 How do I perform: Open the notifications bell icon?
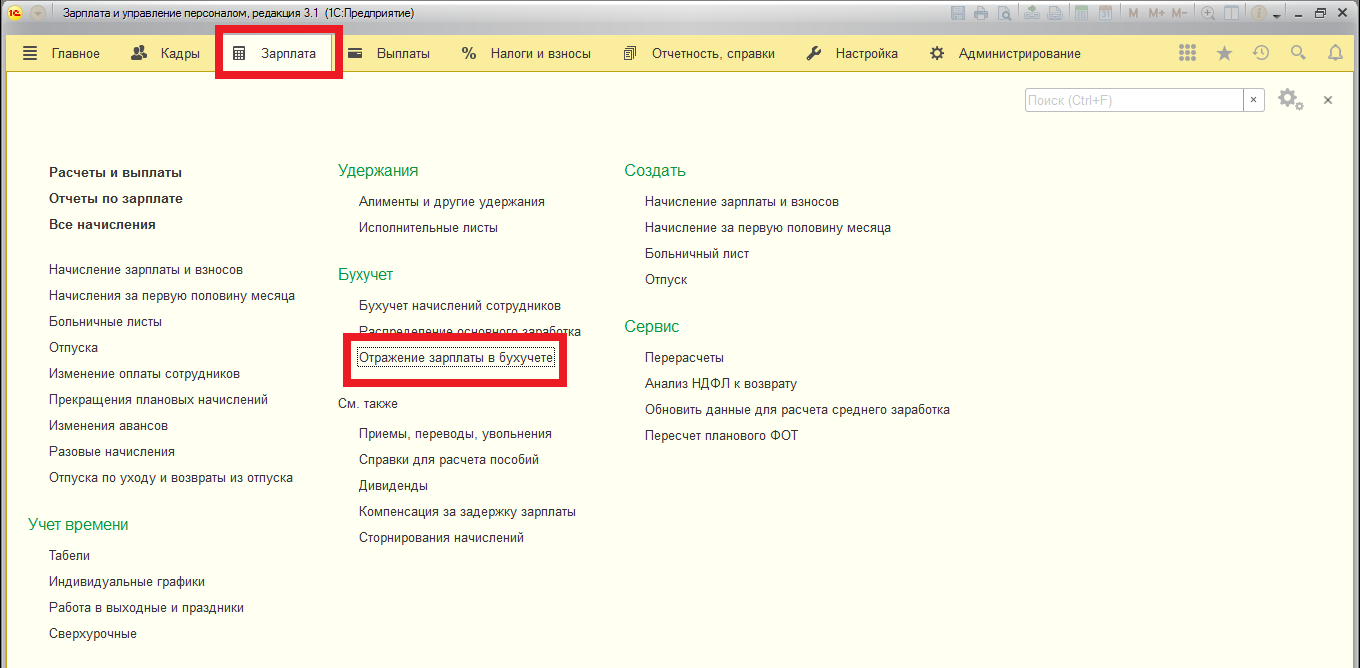pos(1335,53)
